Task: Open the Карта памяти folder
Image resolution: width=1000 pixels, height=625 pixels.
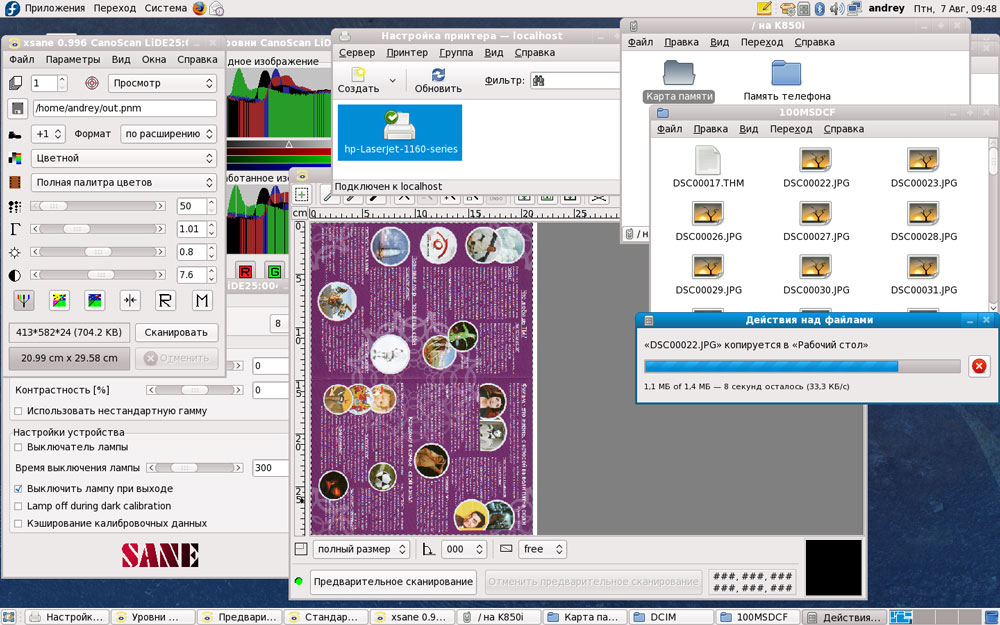Action: coord(679,80)
